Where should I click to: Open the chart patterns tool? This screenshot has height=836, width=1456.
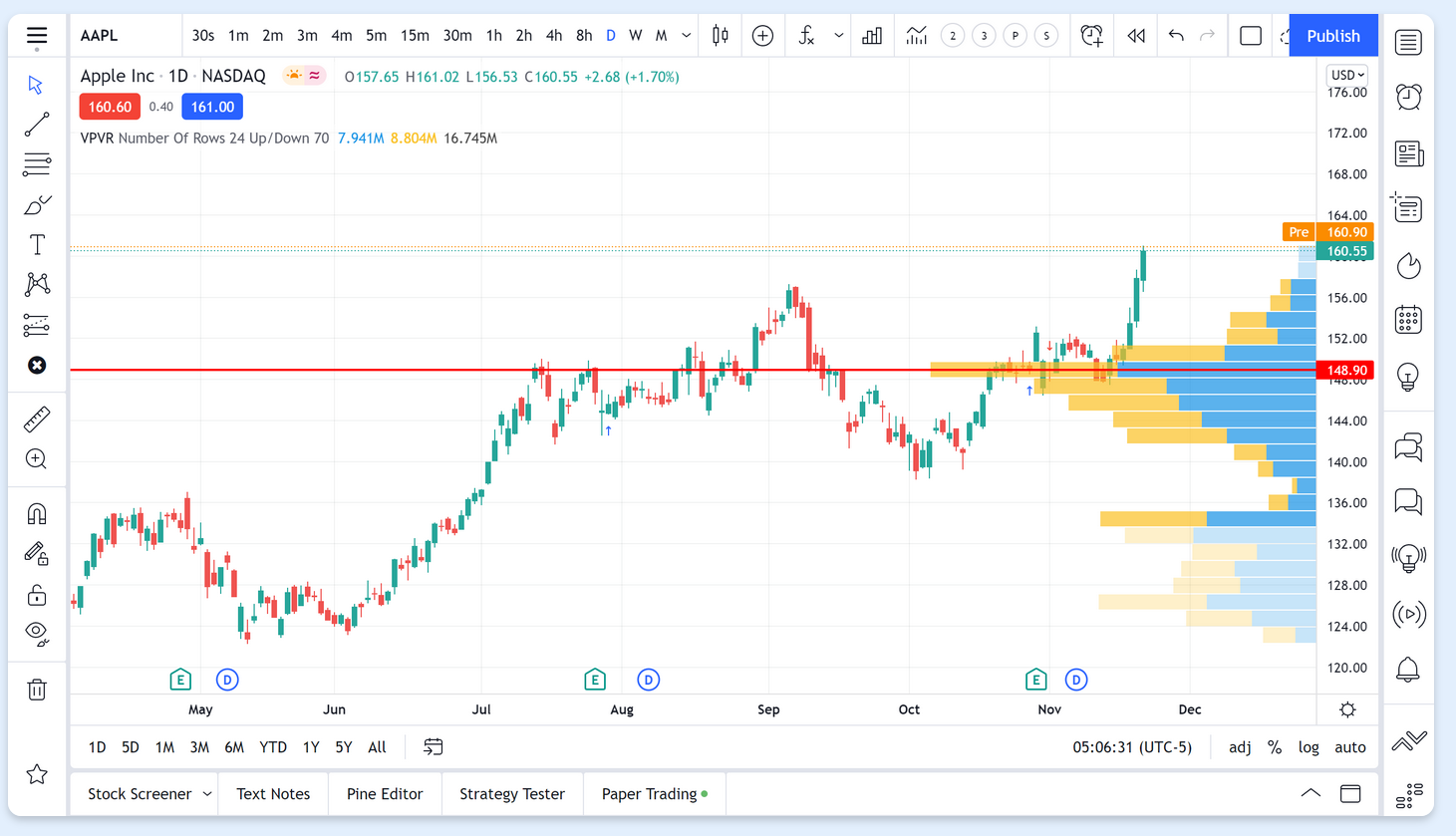click(x=37, y=285)
